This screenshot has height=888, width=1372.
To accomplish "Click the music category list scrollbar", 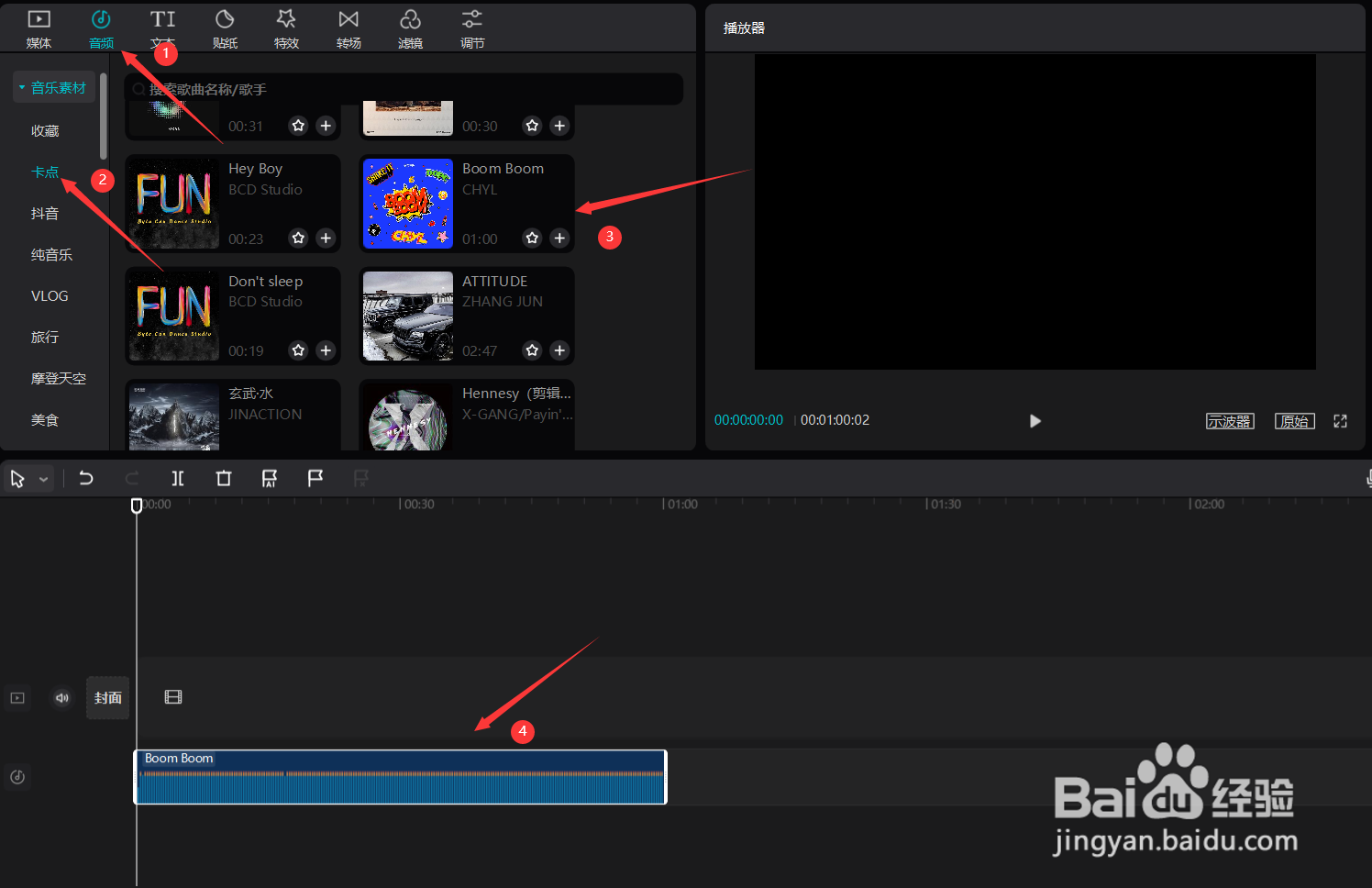I will click(x=104, y=117).
